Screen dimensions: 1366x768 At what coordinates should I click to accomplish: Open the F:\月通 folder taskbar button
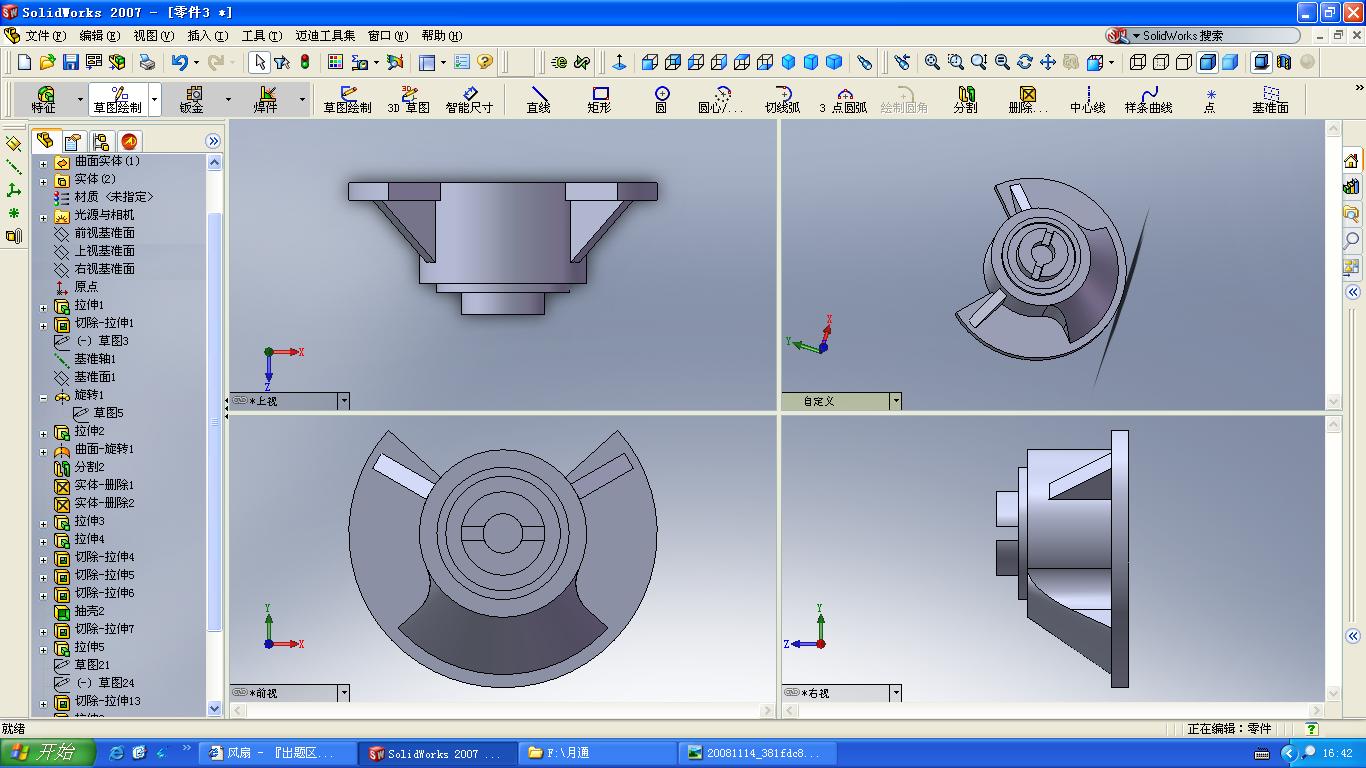(x=598, y=753)
